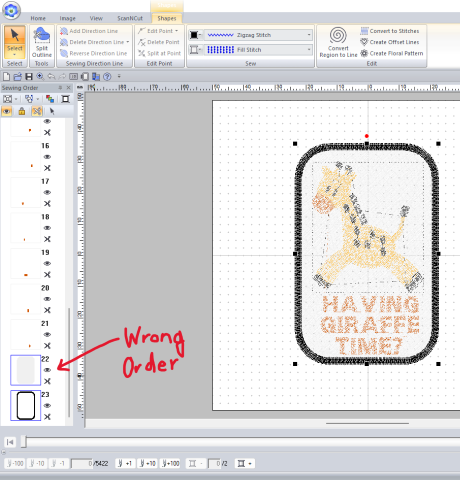460x480 pixels.
Task: Close the Sewing Order panel
Action: (x=68, y=88)
